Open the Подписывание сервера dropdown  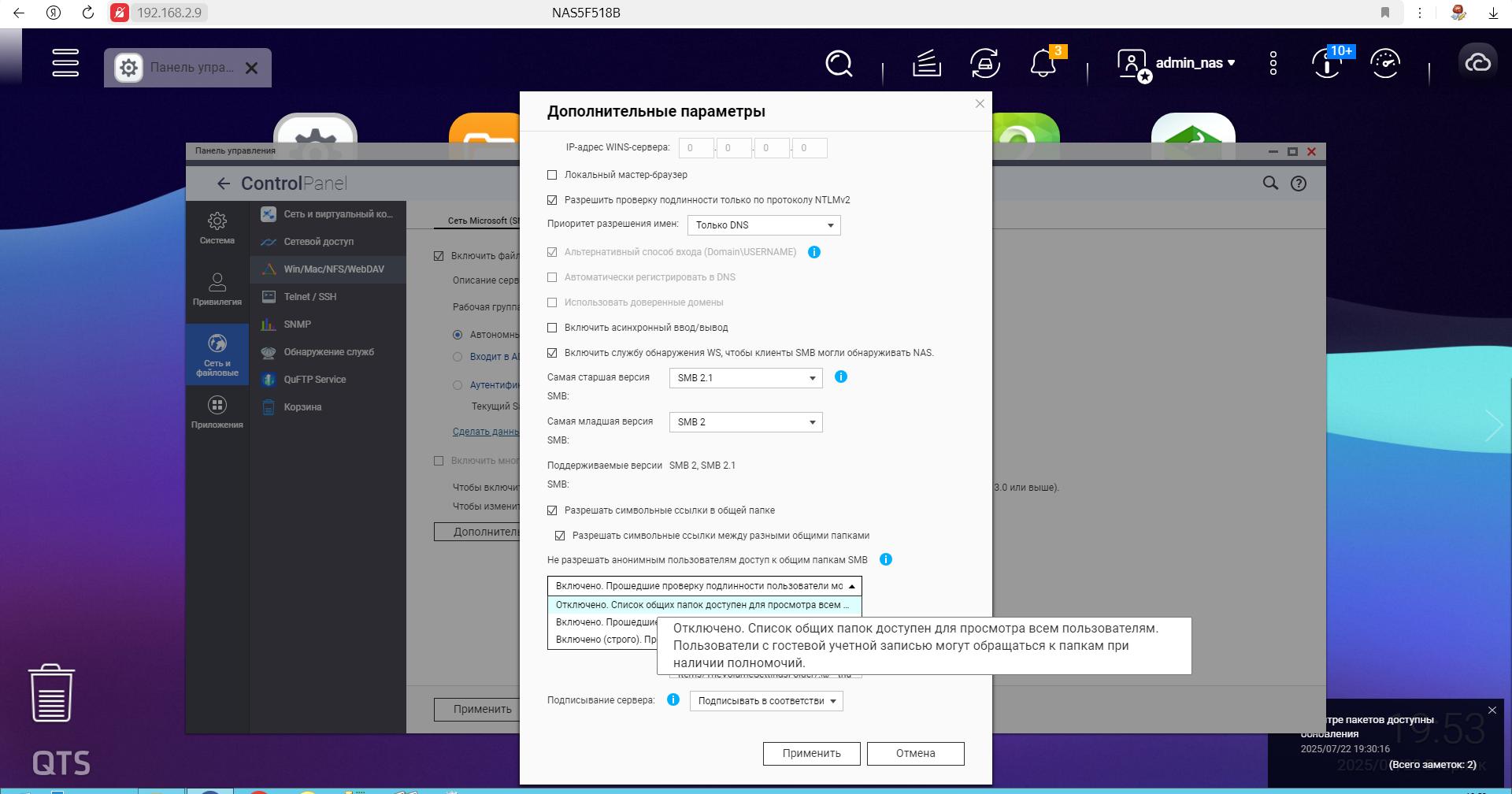pyautogui.click(x=766, y=701)
